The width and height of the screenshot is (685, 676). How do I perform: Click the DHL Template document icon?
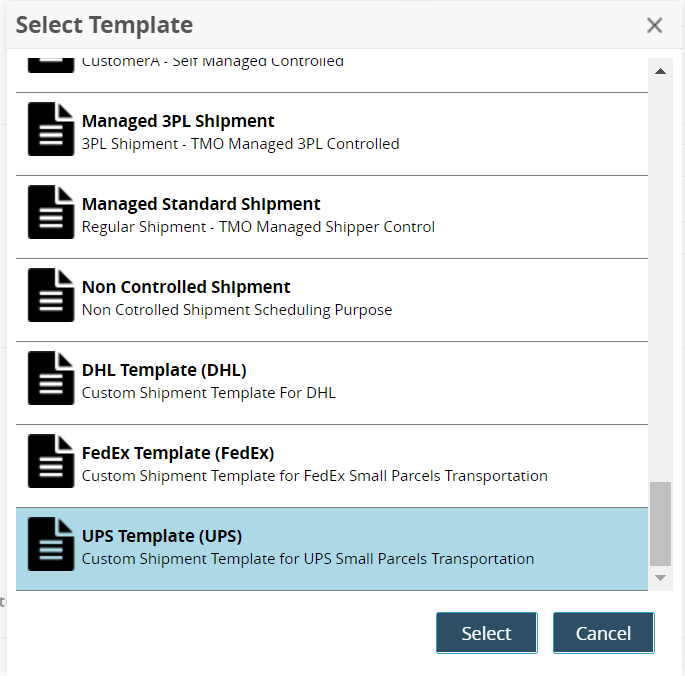(x=51, y=378)
